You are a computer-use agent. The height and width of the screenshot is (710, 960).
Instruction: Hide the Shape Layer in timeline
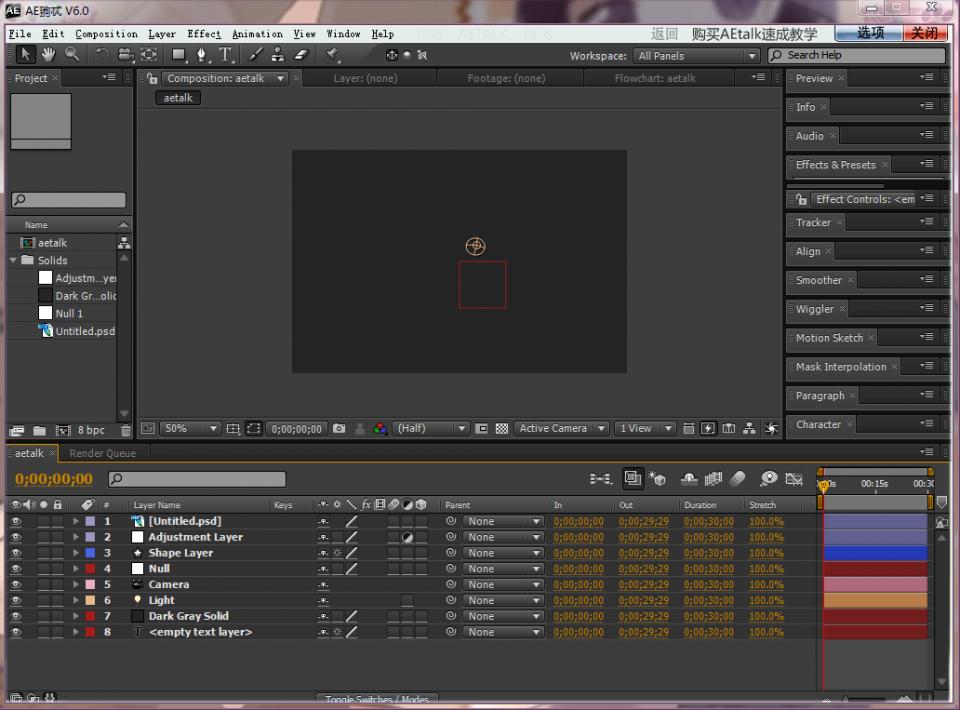click(15, 553)
